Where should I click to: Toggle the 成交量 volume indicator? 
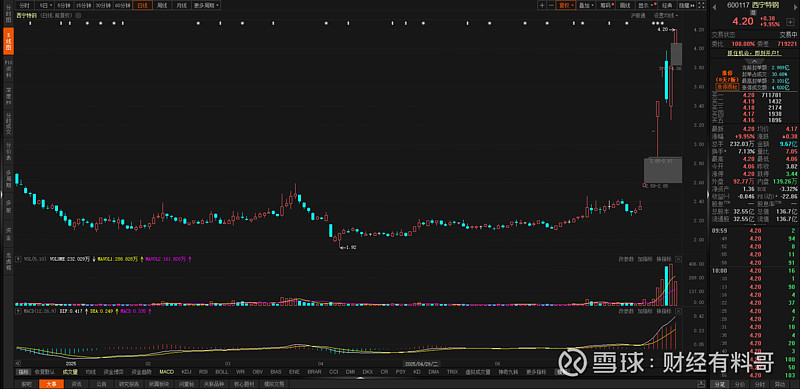(x=70, y=372)
